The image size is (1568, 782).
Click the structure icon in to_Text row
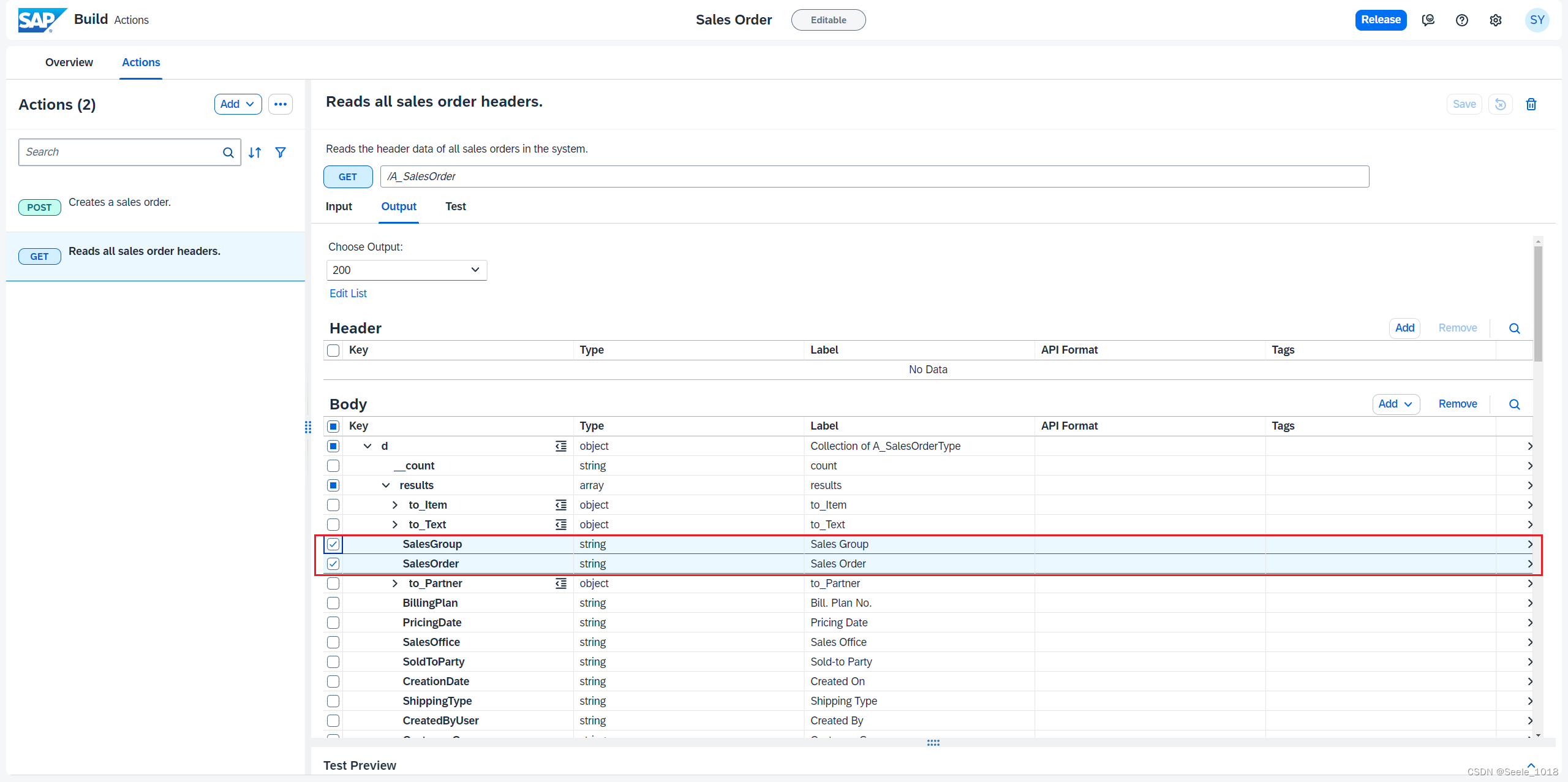(x=561, y=525)
